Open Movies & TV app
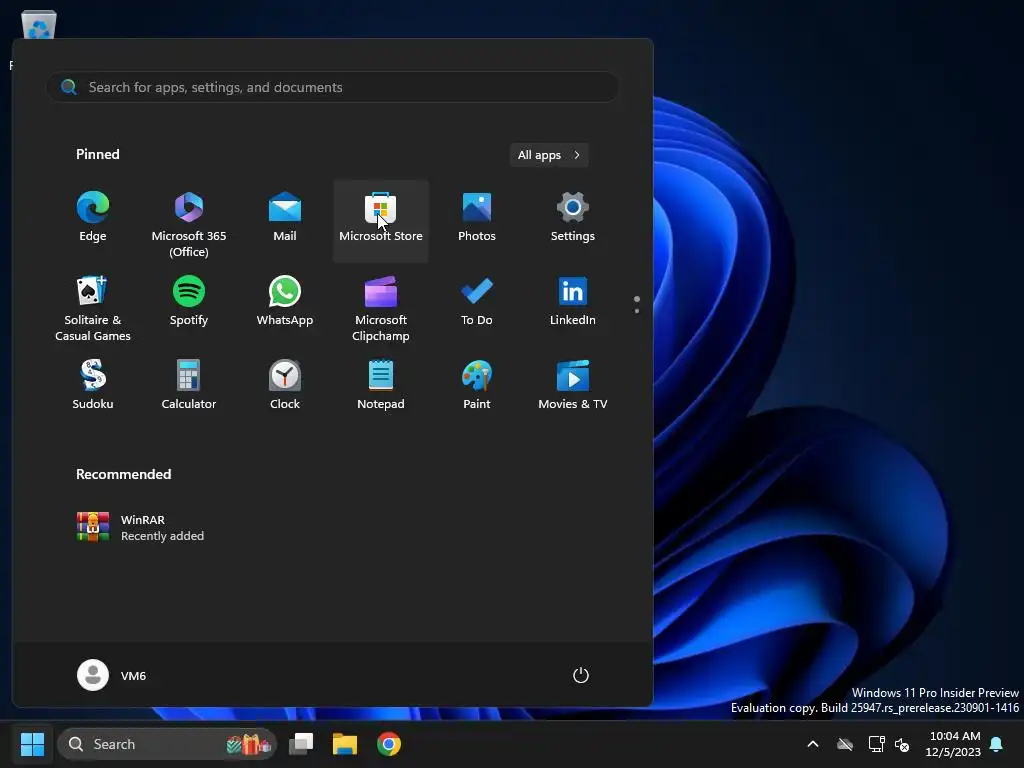This screenshot has height=768, width=1024. [573, 386]
